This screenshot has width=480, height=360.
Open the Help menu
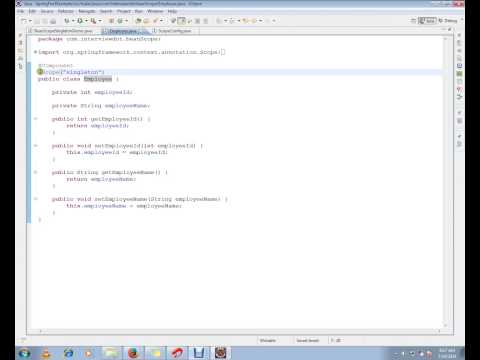[172, 11]
